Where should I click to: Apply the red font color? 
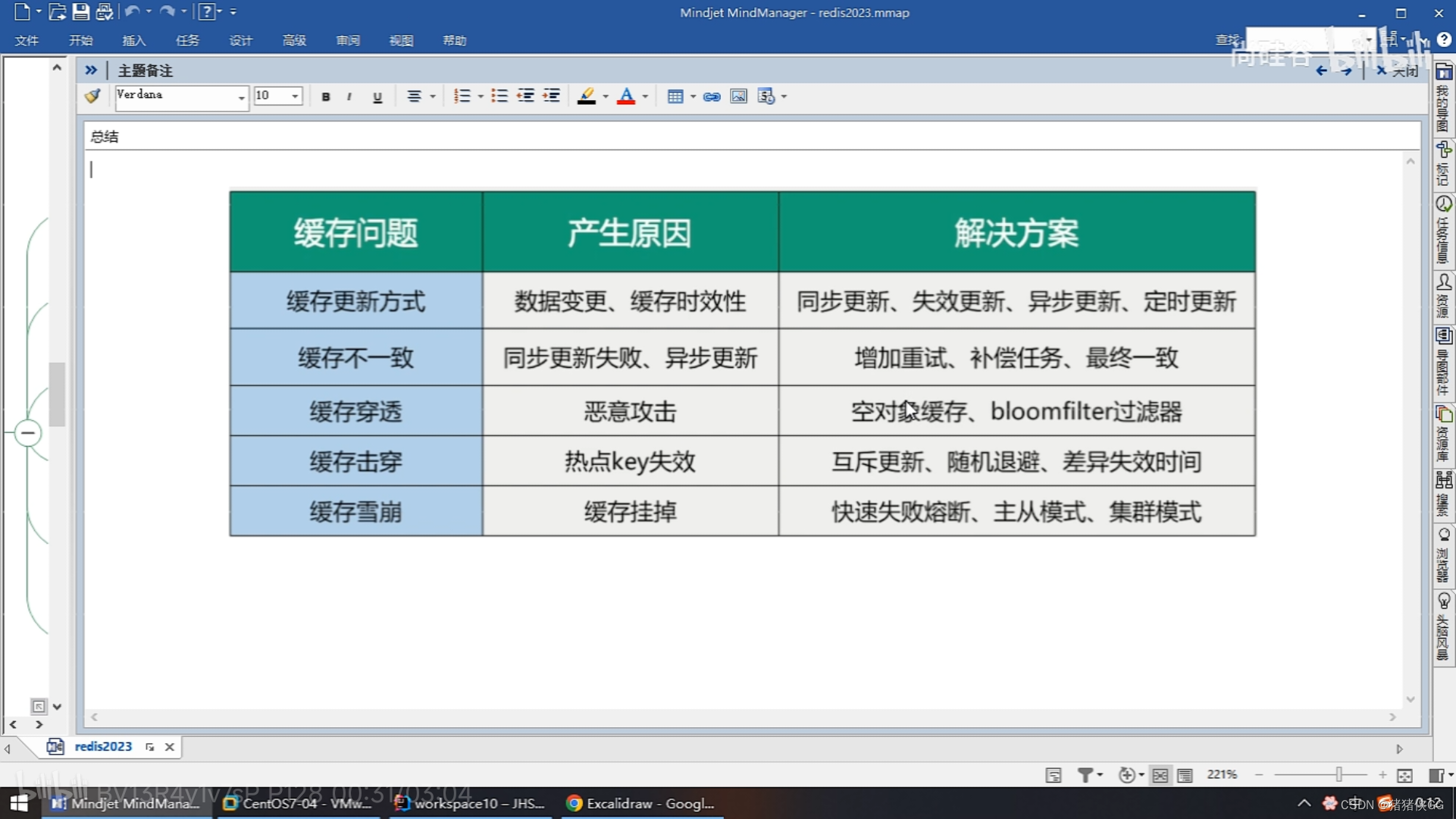coord(626,96)
